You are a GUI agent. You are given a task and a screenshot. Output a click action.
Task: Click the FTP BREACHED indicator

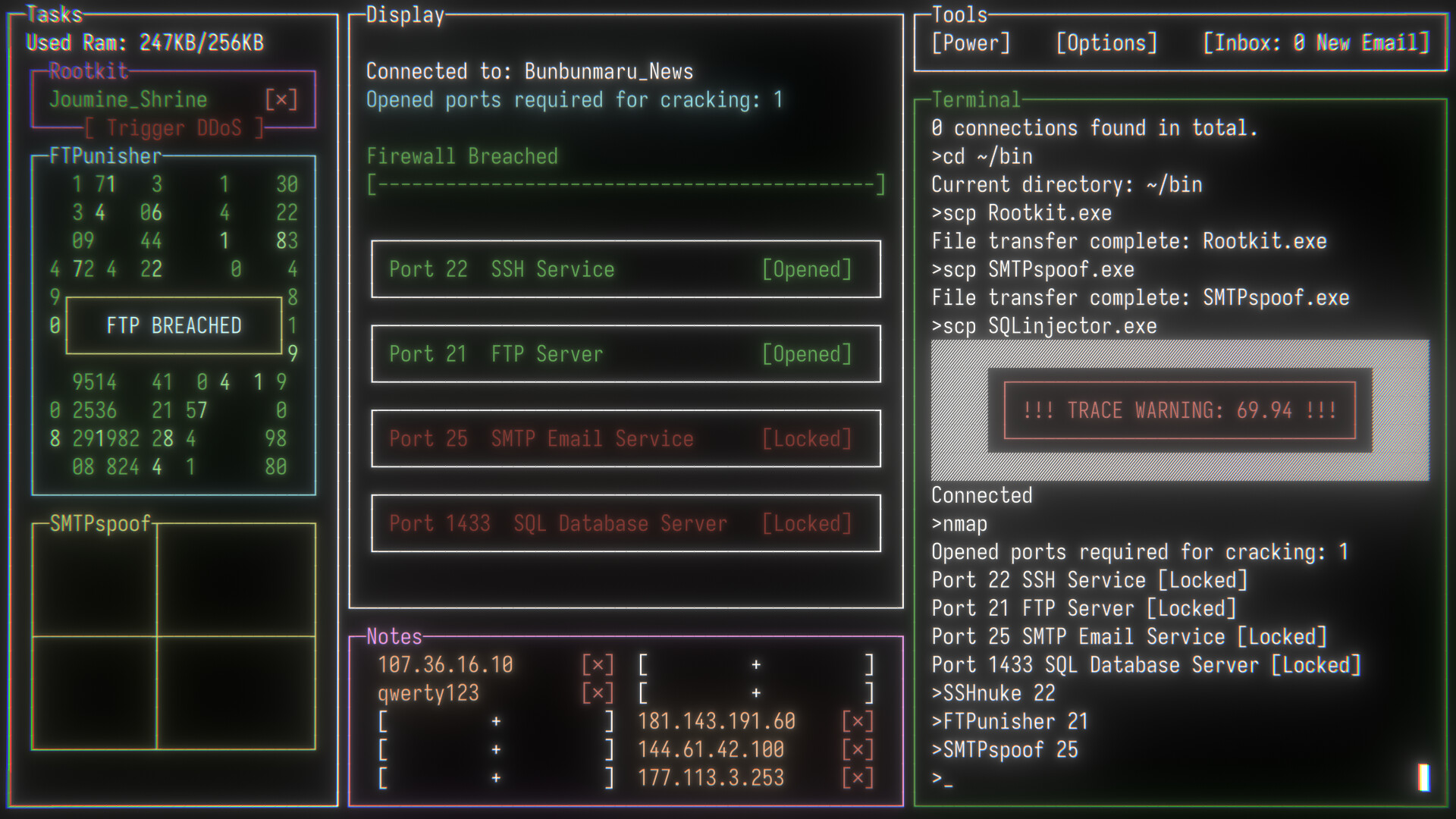173,325
